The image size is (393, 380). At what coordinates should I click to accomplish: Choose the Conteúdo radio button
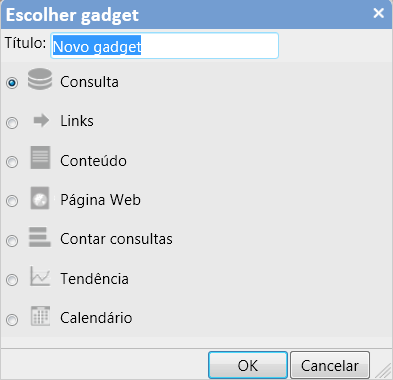(x=12, y=162)
